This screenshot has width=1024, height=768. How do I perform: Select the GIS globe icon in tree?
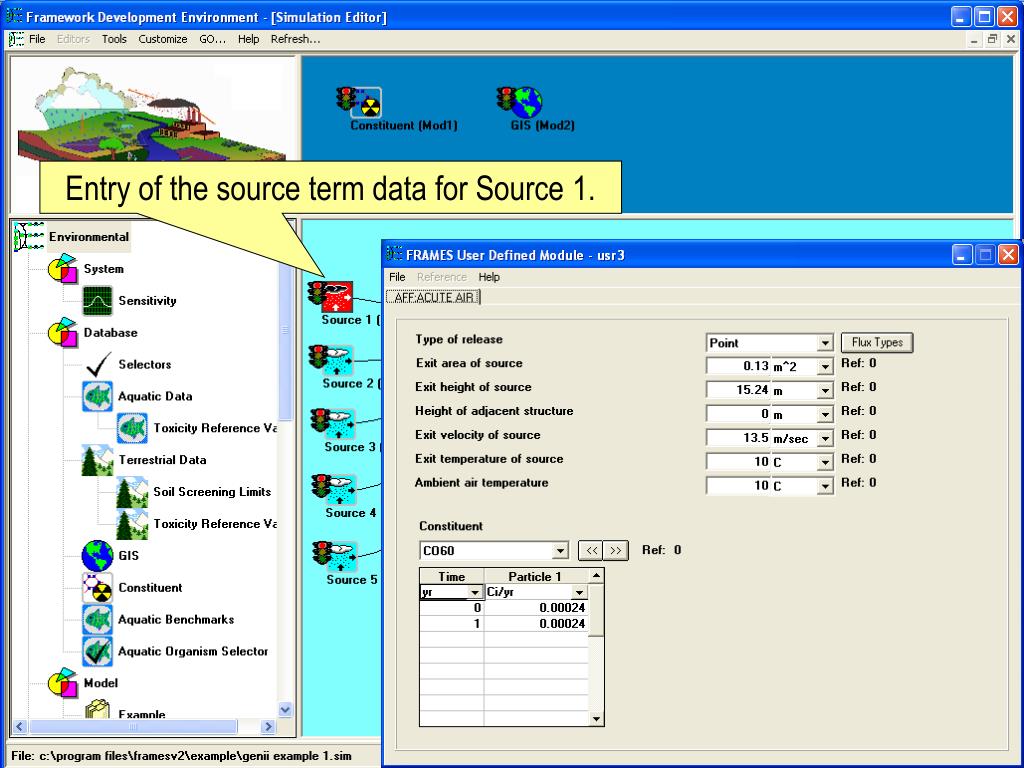(97, 556)
